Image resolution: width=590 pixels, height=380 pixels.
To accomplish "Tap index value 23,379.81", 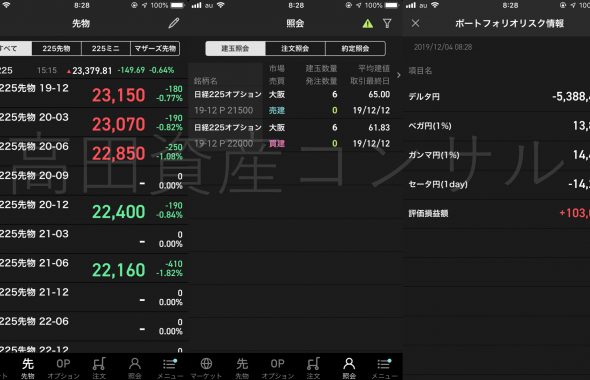I will [92, 71].
